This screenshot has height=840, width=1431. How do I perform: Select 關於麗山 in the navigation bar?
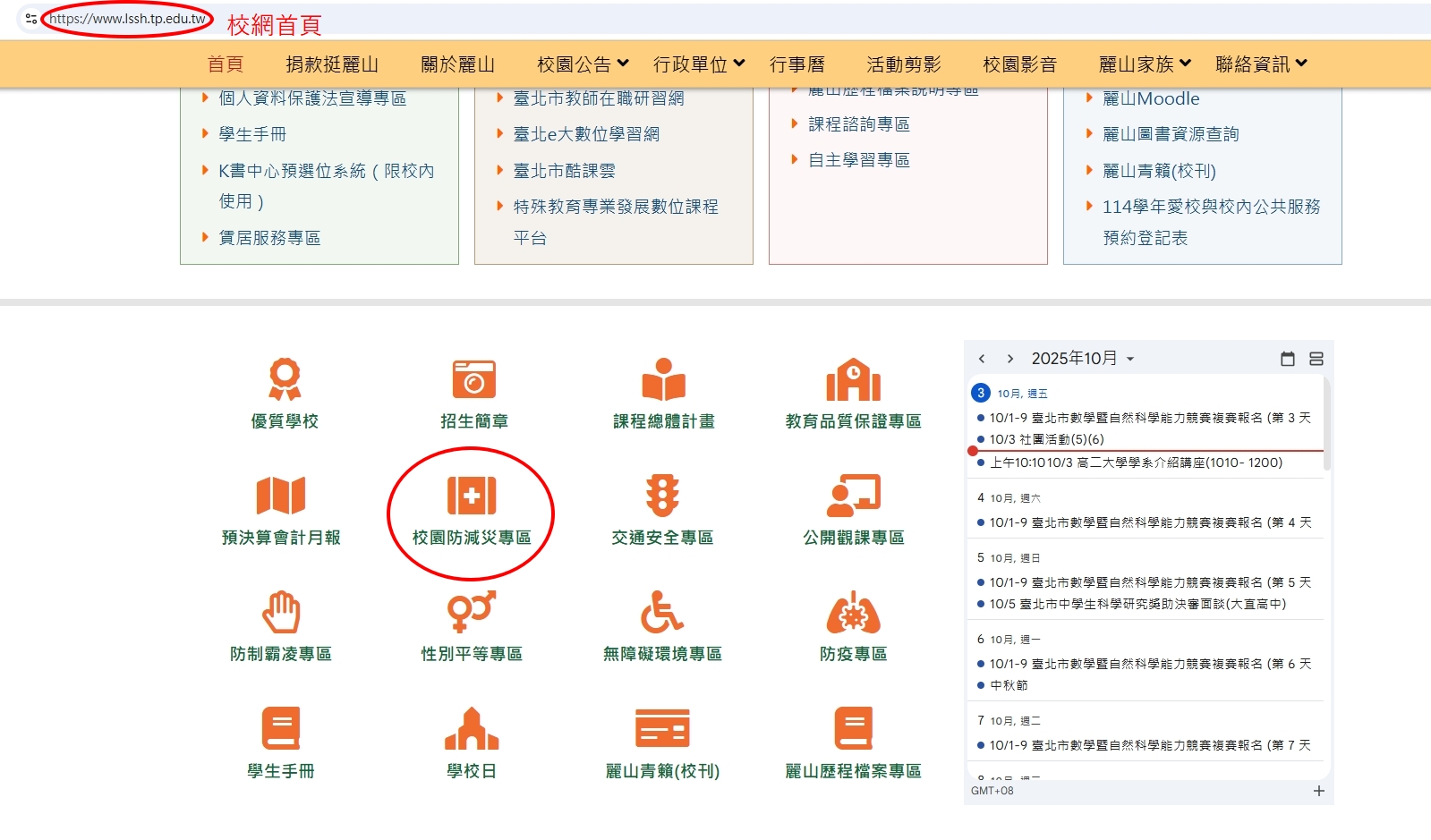click(457, 64)
